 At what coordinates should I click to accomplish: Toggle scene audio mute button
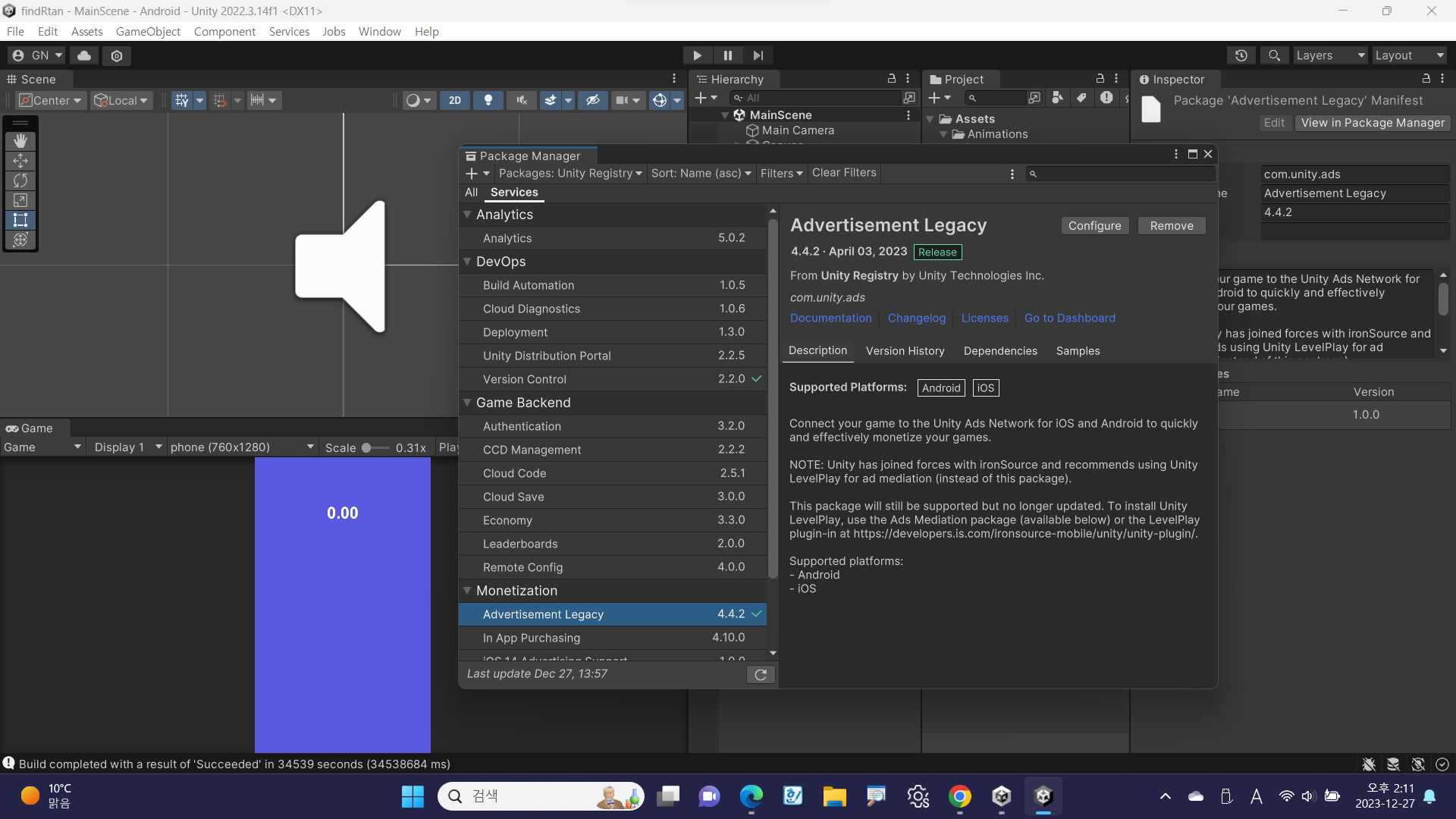pos(522,100)
